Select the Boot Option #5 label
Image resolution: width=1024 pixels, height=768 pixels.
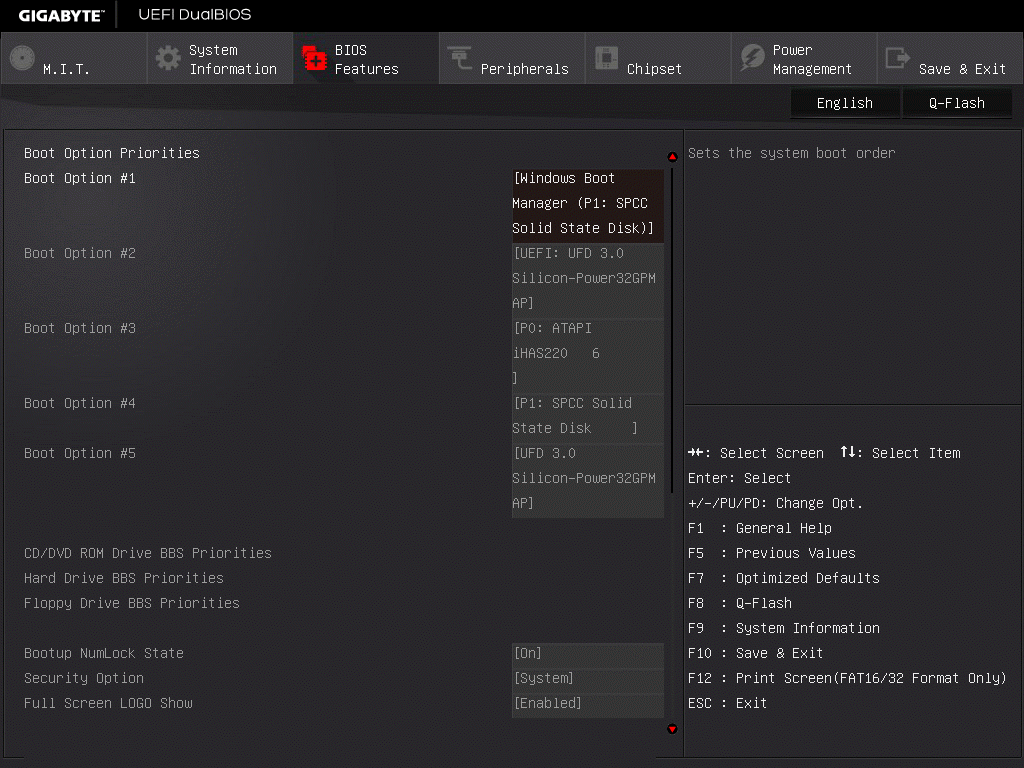[x=80, y=453]
